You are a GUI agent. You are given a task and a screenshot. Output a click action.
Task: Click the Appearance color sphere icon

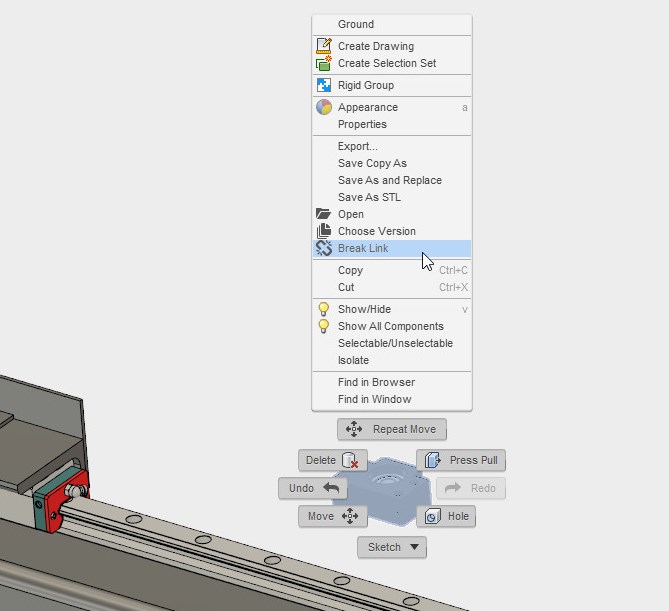click(324, 107)
